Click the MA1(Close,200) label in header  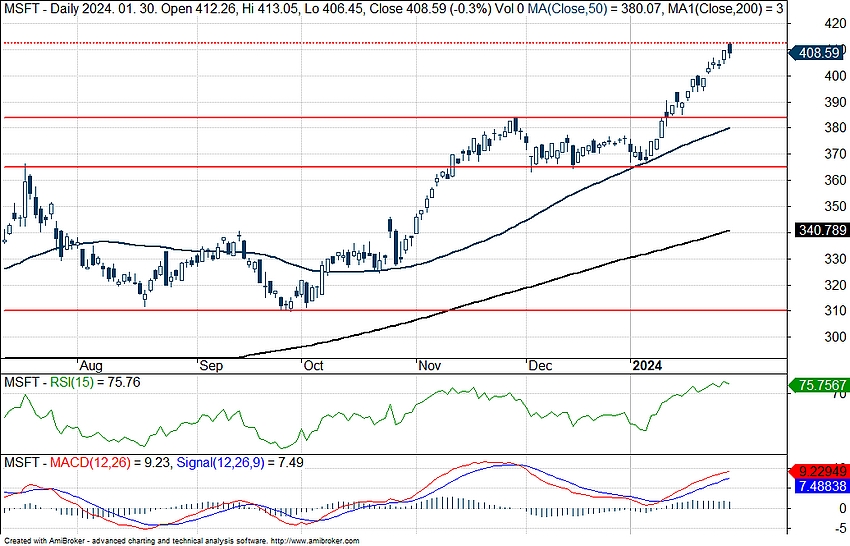tap(725, 9)
